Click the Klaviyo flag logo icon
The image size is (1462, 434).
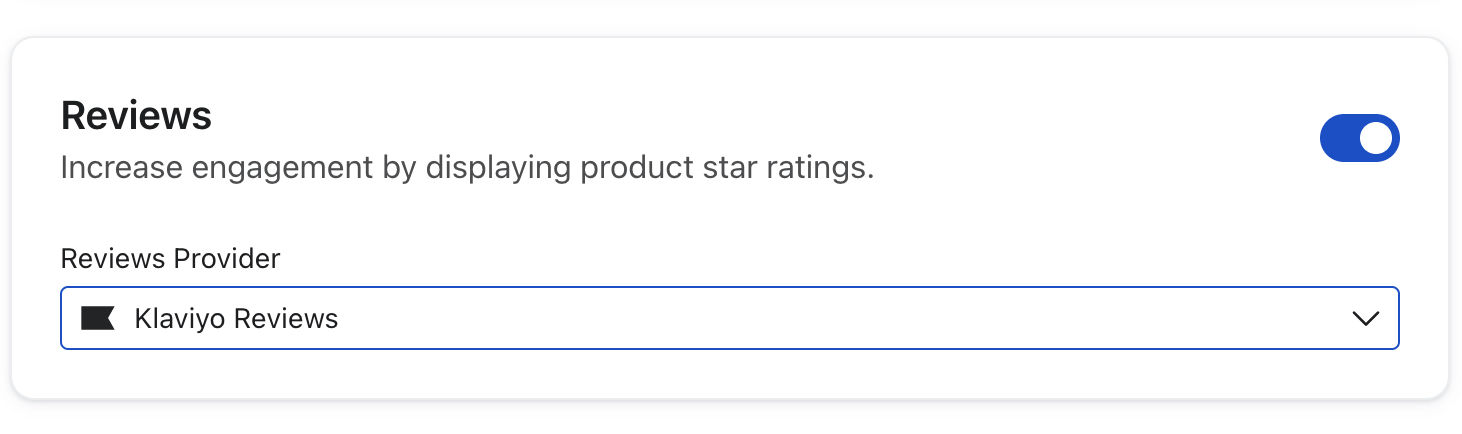tap(98, 319)
